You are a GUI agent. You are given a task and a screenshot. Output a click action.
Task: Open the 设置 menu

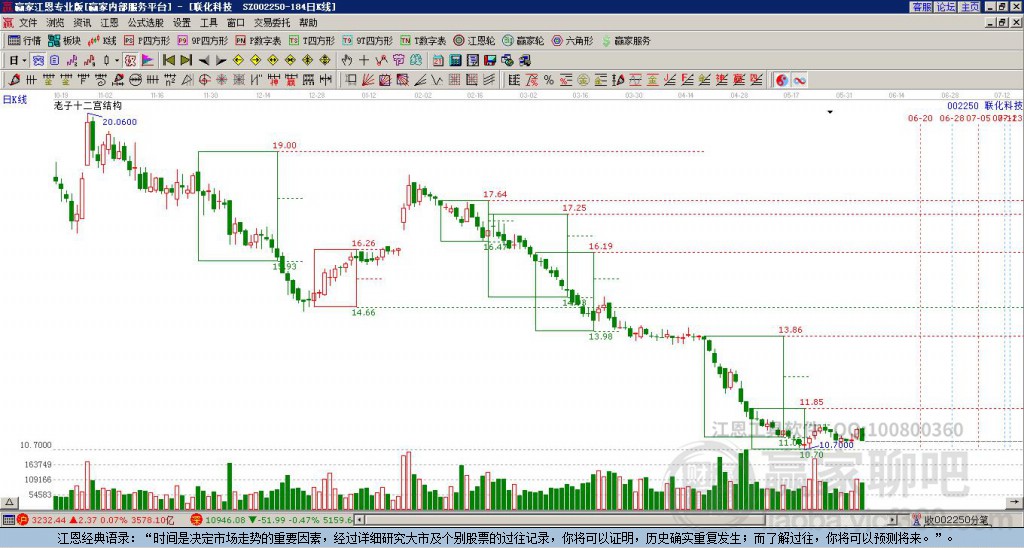[x=182, y=23]
